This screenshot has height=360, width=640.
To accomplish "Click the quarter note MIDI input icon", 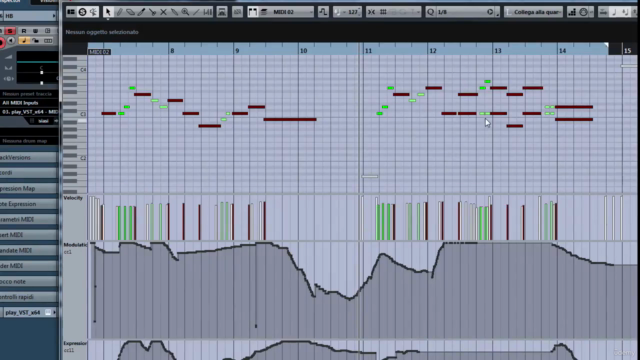I will tap(614, 12).
